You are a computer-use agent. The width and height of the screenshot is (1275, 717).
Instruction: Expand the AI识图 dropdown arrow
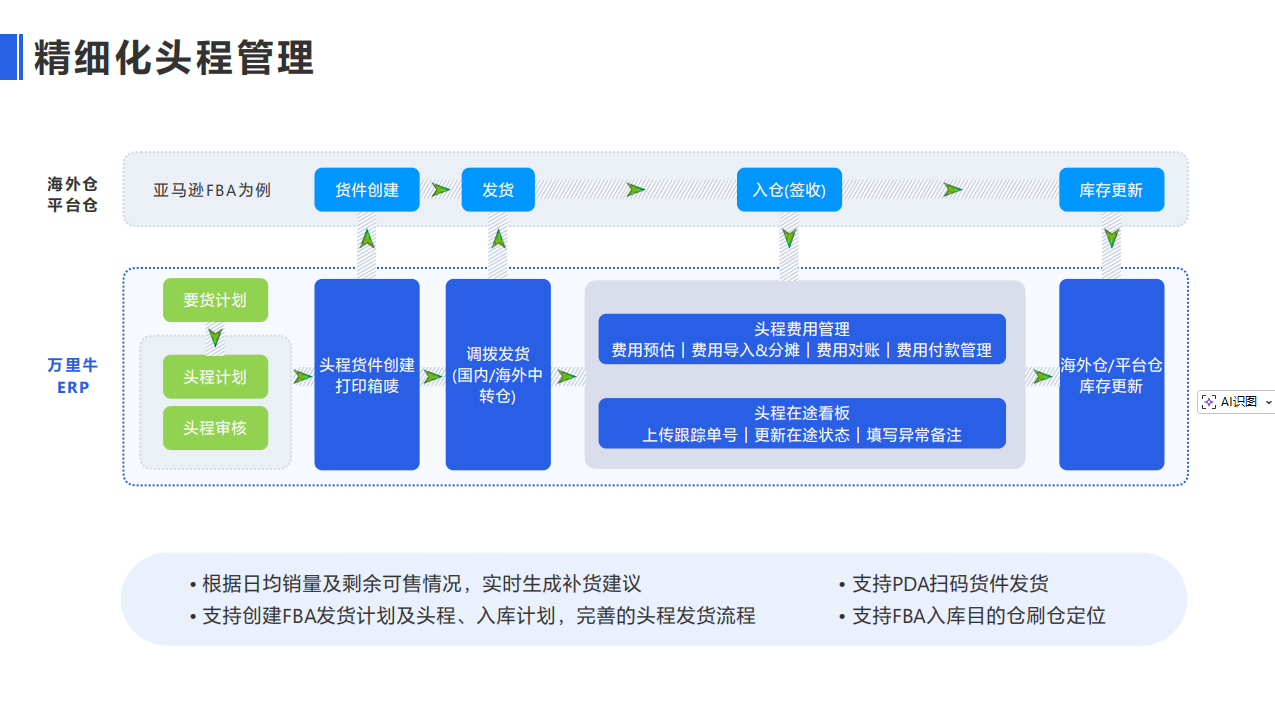click(x=1268, y=402)
